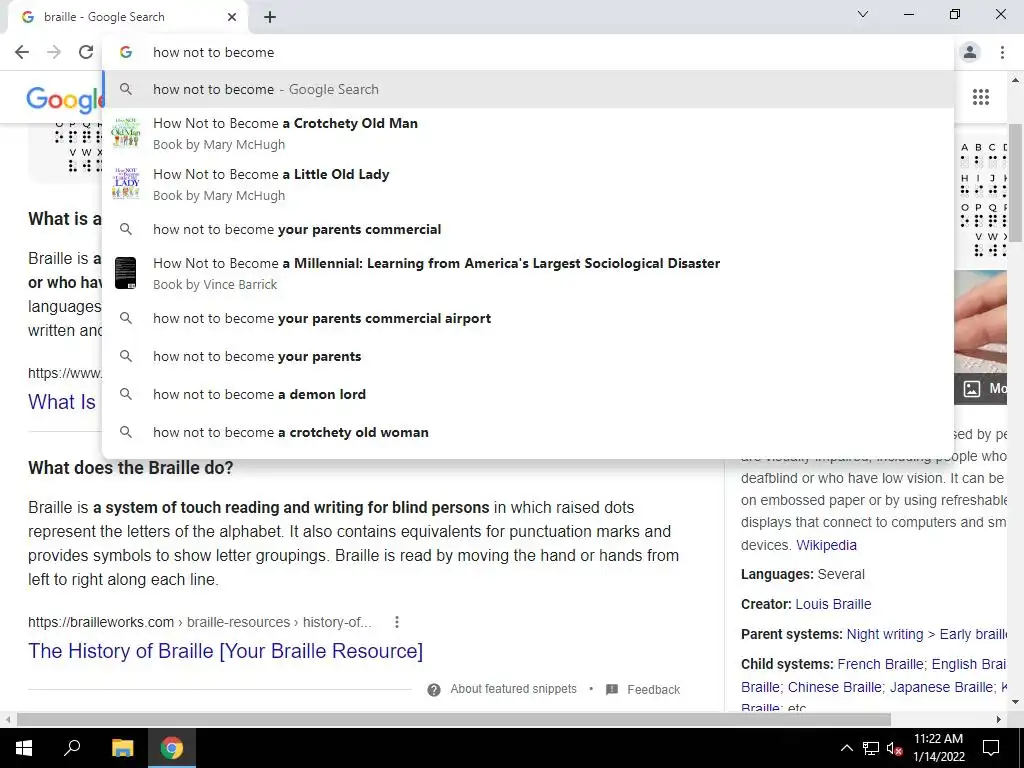The height and width of the screenshot is (768, 1024).
Task: Reload the page with the refresh icon
Action: [x=86, y=52]
